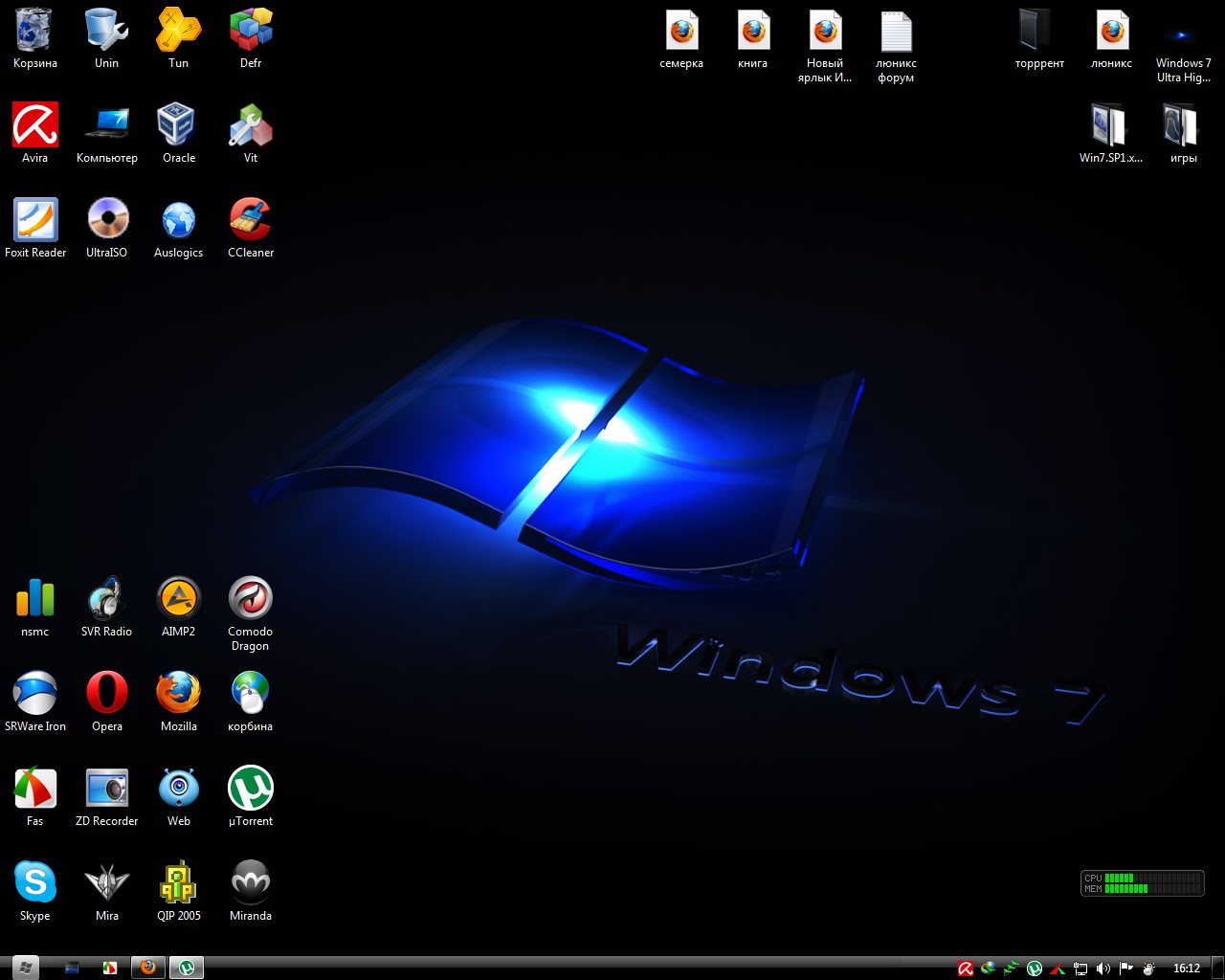Launch ZD Recorder shortcut
1225x980 pixels.
click(107, 796)
